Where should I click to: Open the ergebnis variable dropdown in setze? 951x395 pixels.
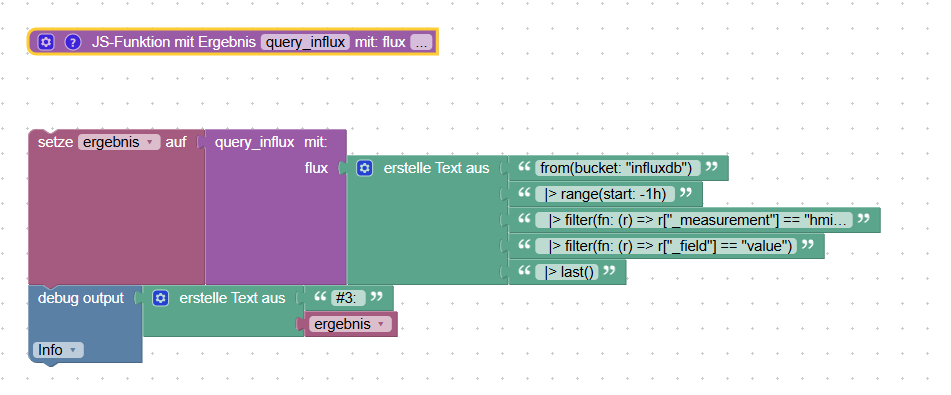coord(119,142)
